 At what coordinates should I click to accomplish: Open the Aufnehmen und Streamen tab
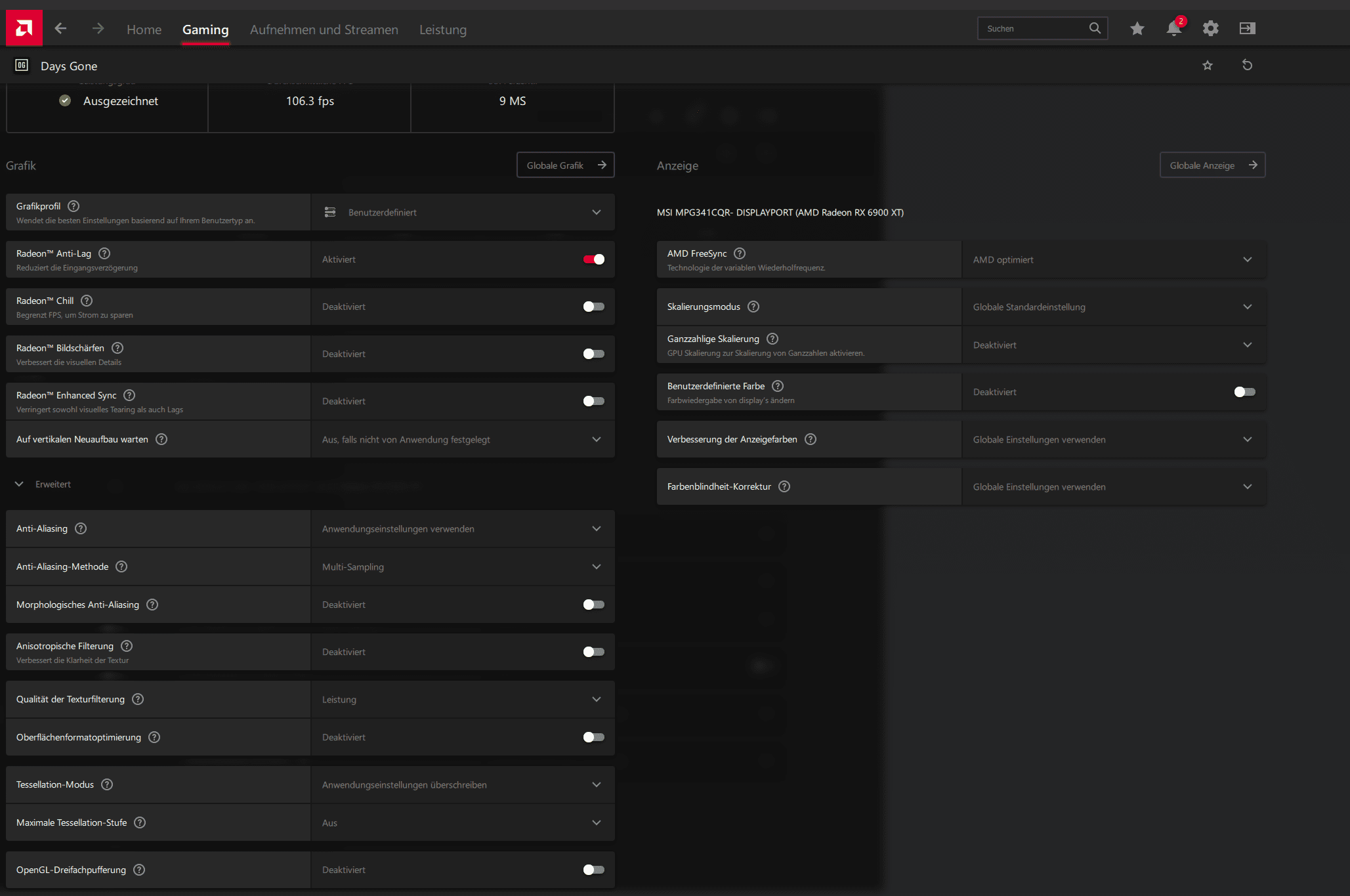pos(324,30)
